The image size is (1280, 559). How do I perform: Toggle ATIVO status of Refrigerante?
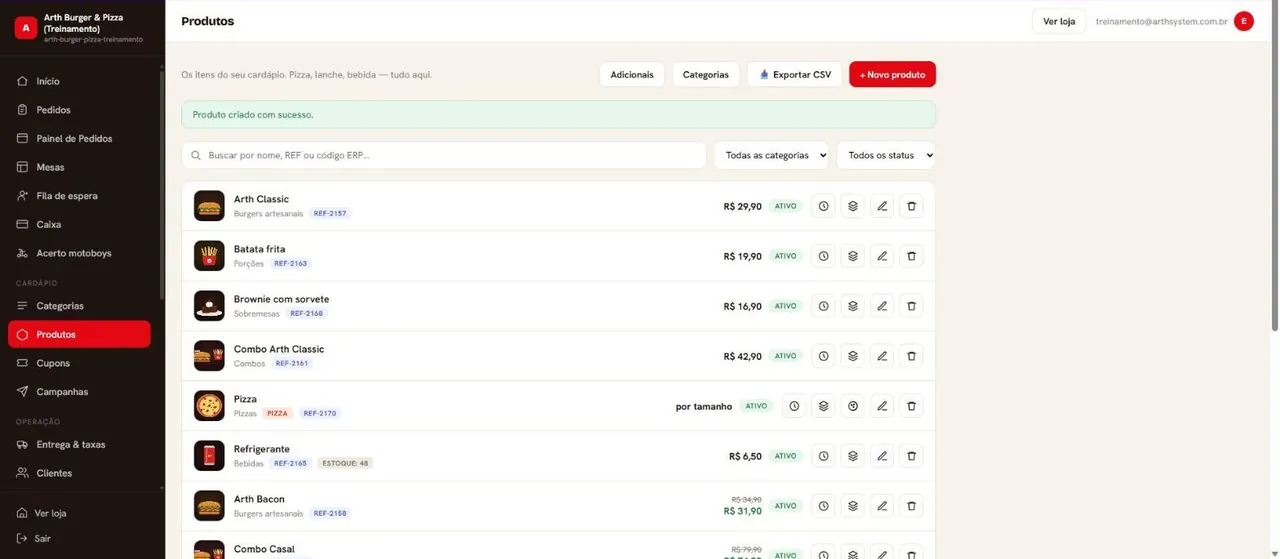(786, 456)
